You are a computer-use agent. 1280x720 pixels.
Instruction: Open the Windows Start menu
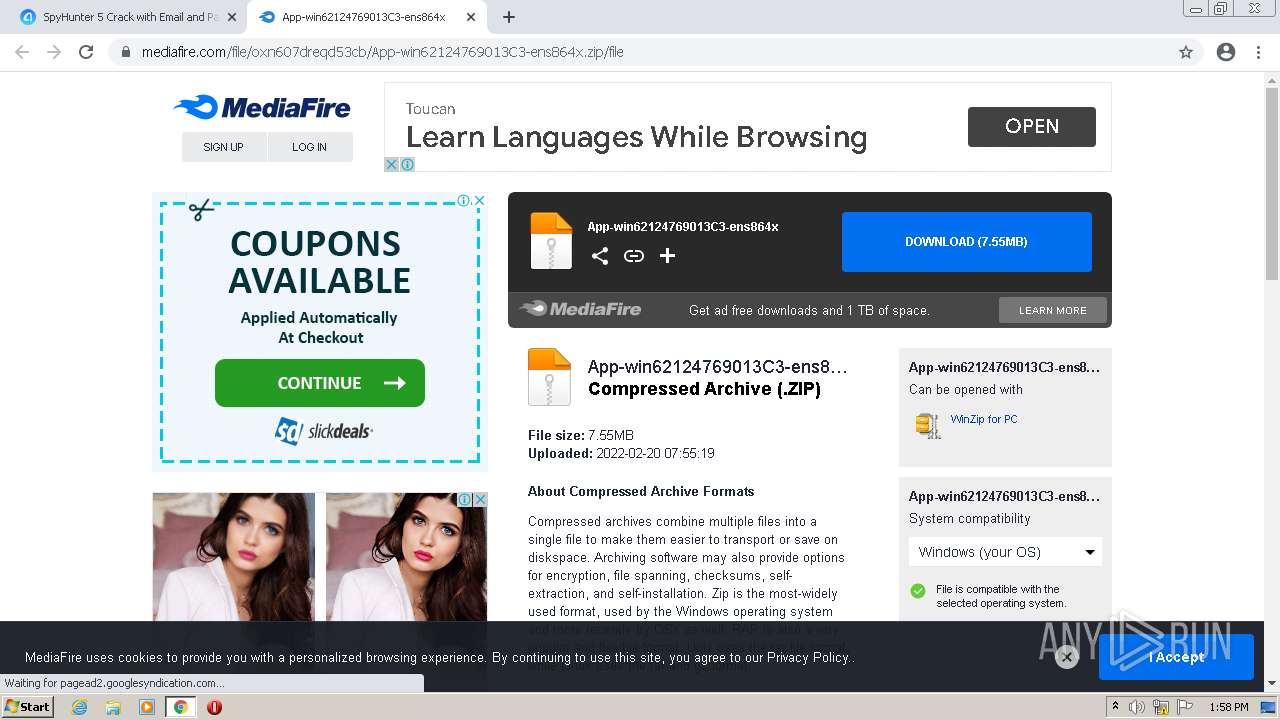(27, 707)
